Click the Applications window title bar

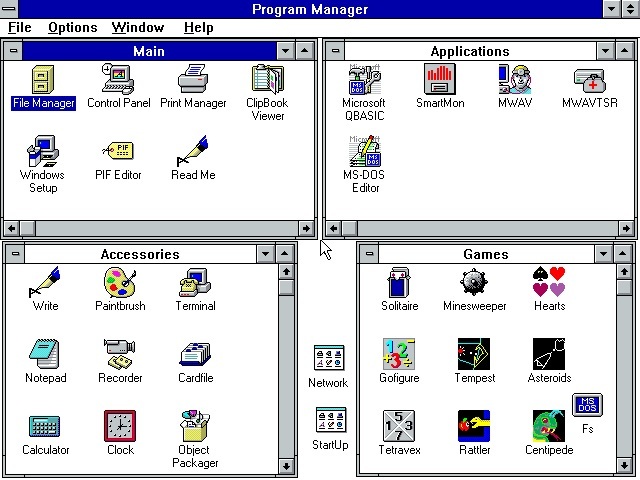coord(470,51)
